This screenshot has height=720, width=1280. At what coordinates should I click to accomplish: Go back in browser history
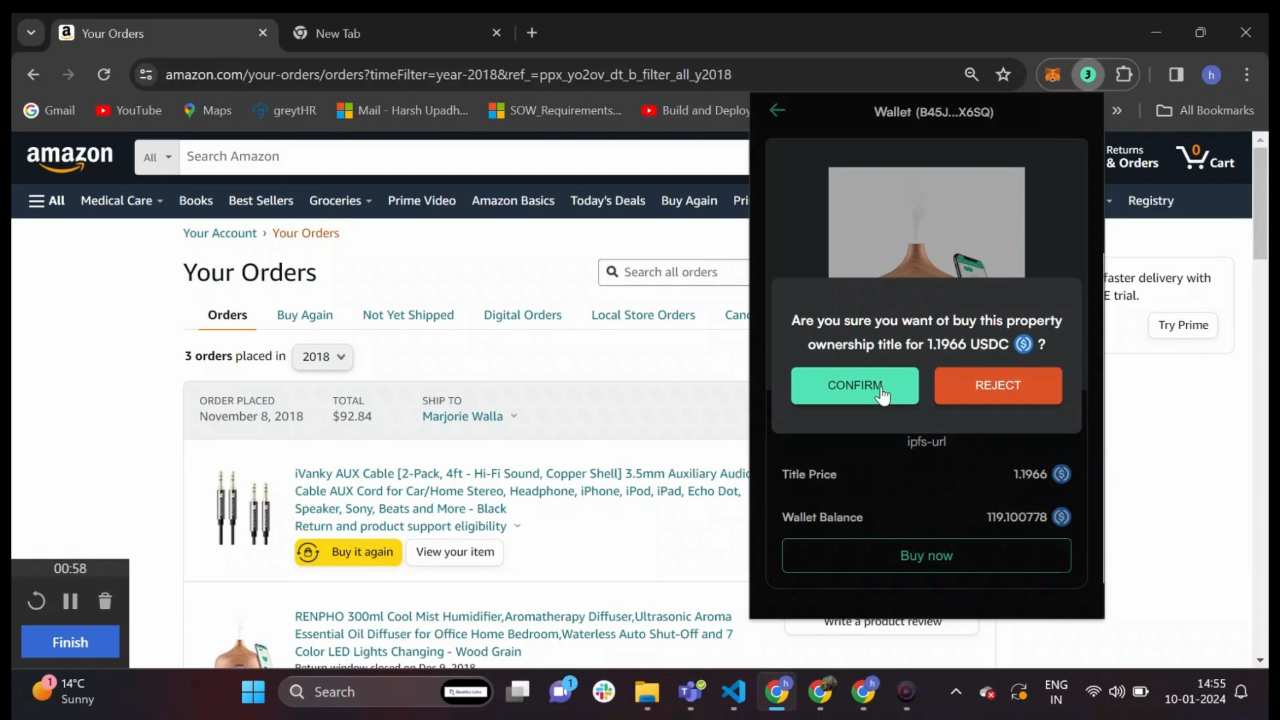(33, 74)
